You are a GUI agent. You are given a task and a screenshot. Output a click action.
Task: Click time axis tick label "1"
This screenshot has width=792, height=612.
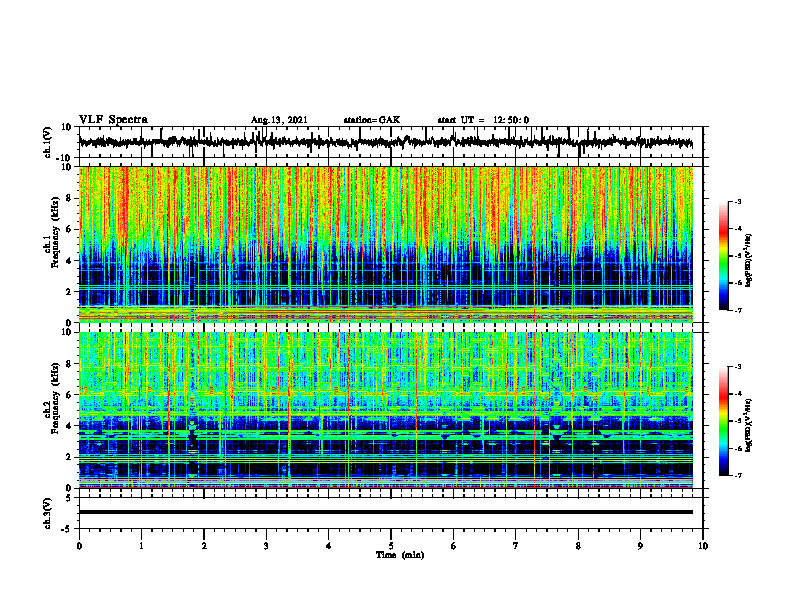tap(141, 546)
